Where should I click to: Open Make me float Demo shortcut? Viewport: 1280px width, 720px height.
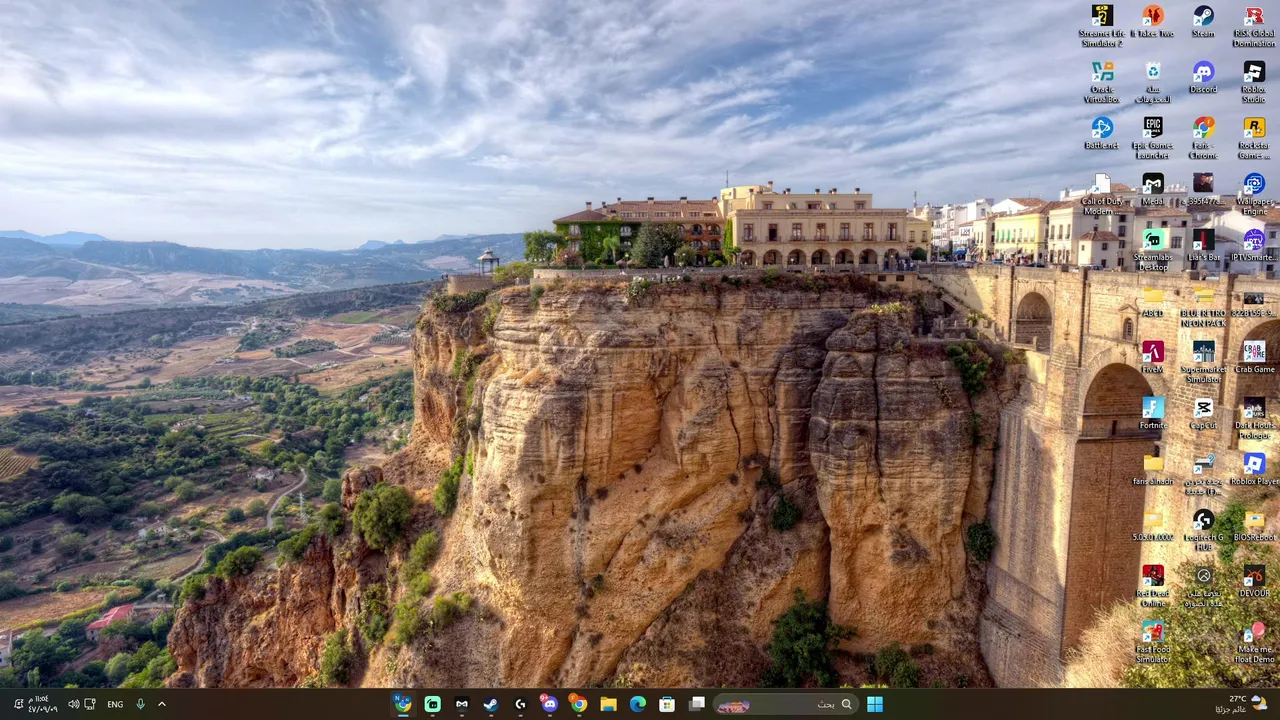pos(1254,641)
